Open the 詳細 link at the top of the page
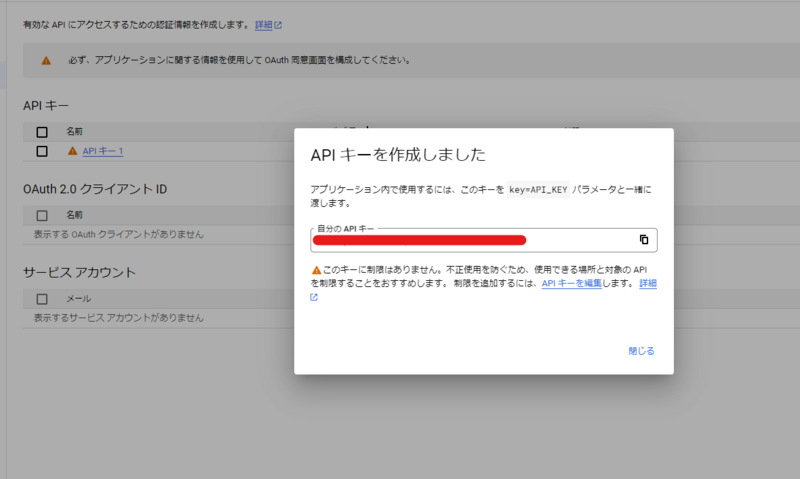 (264, 25)
